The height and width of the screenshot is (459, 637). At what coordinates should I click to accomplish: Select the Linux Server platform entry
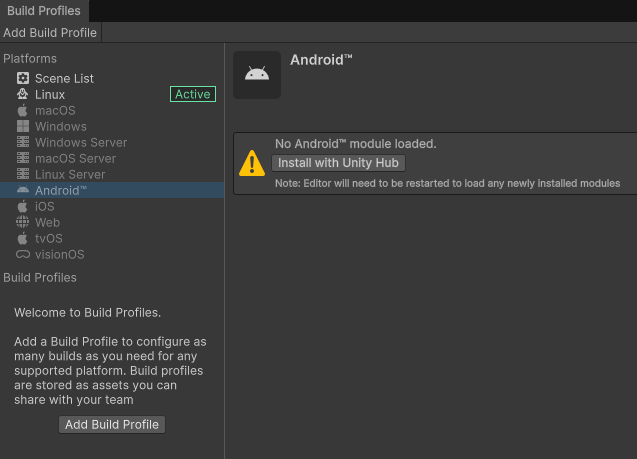pos(70,174)
